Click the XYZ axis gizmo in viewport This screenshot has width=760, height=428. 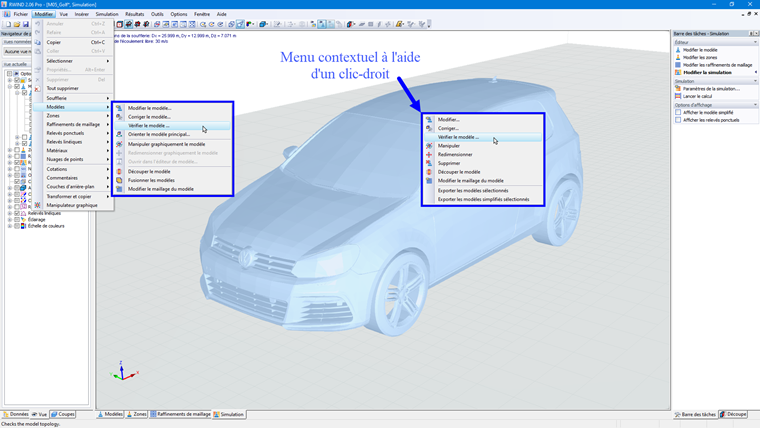[x=123, y=371]
